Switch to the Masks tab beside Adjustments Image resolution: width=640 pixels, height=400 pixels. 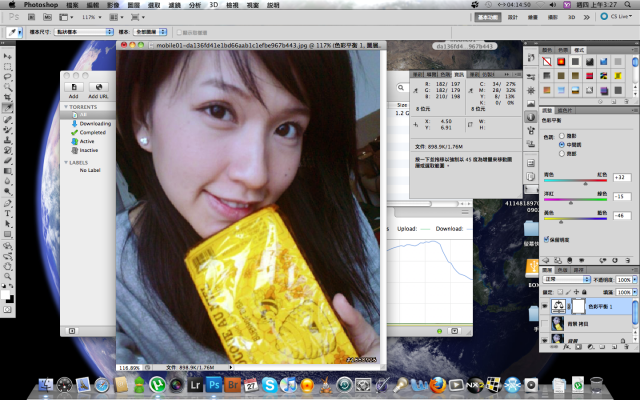[565, 111]
